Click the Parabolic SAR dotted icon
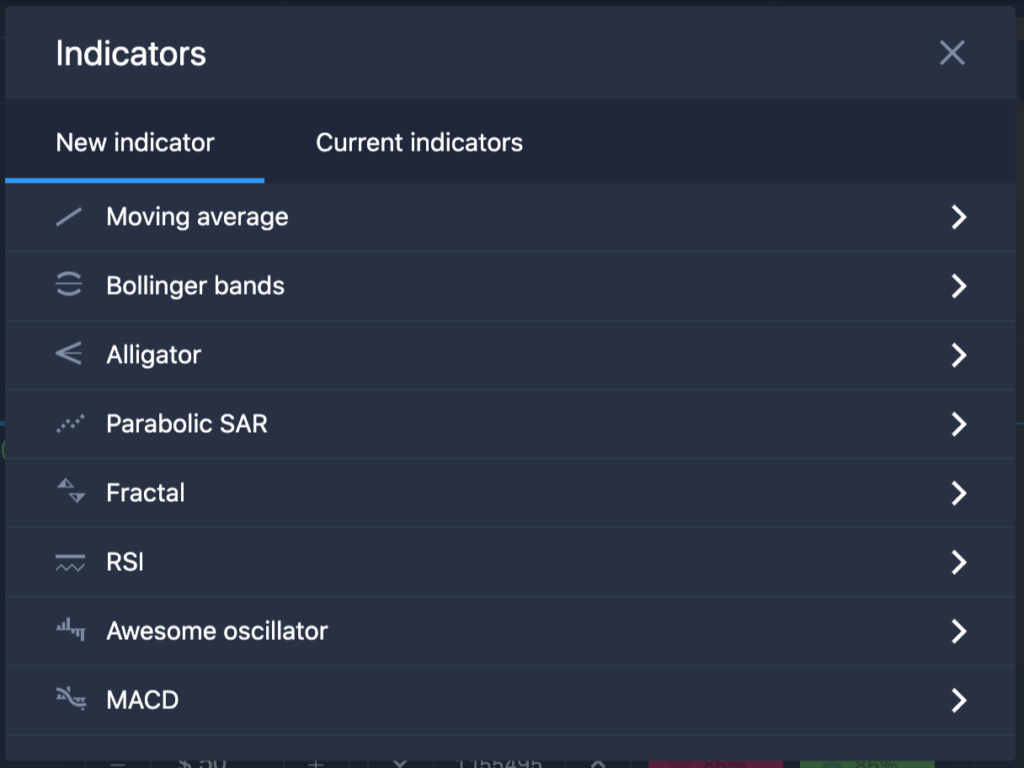 (70, 424)
